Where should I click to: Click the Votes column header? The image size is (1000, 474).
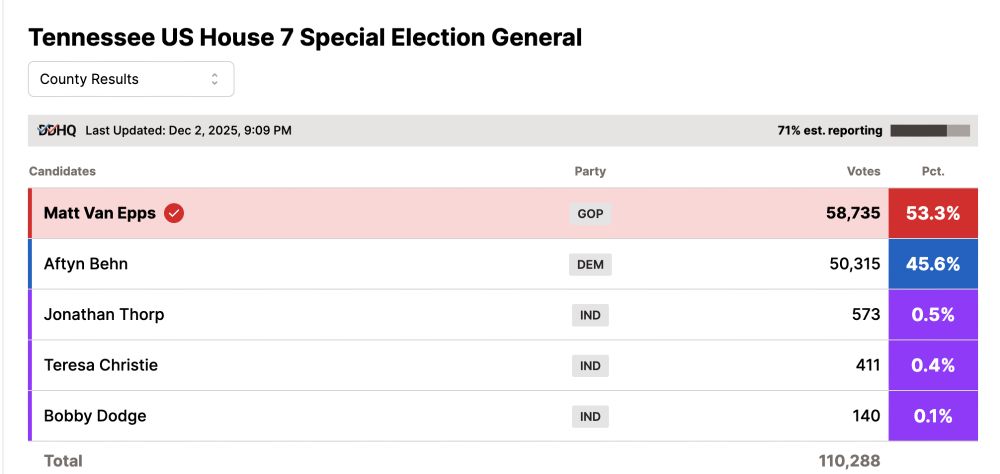tap(863, 171)
